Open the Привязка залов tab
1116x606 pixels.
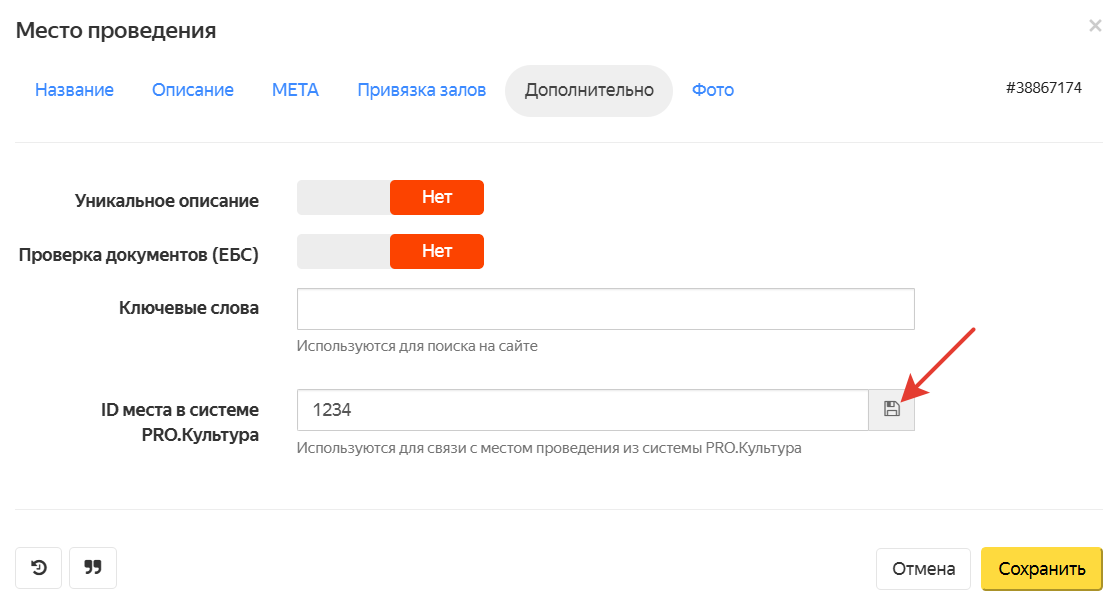click(422, 90)
